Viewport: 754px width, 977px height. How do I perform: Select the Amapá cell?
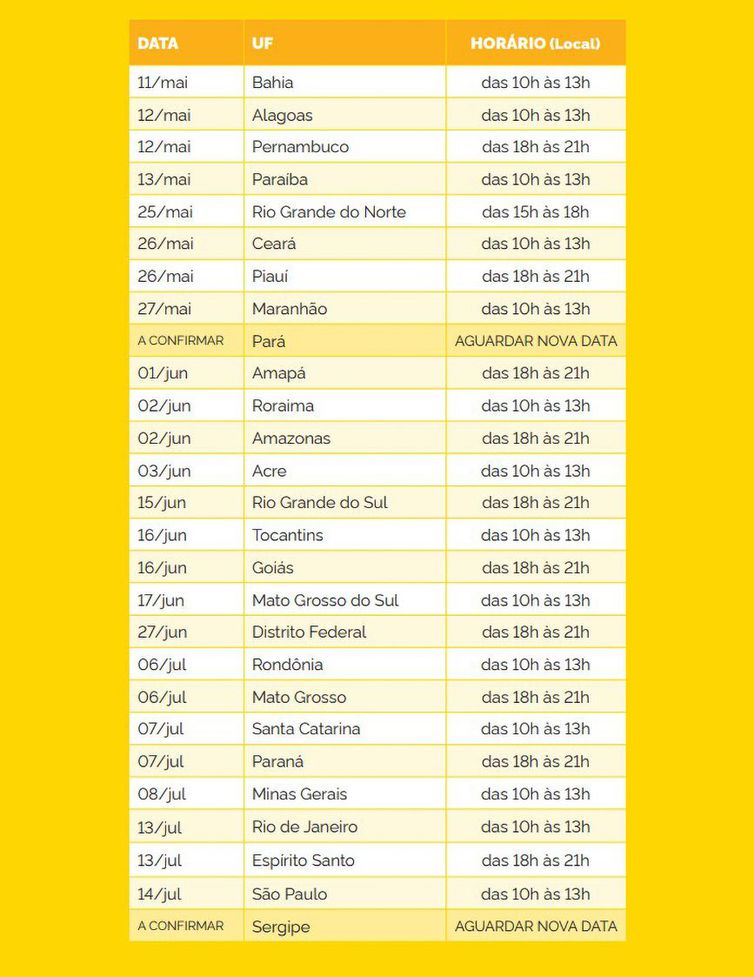(x=279, y=373)
